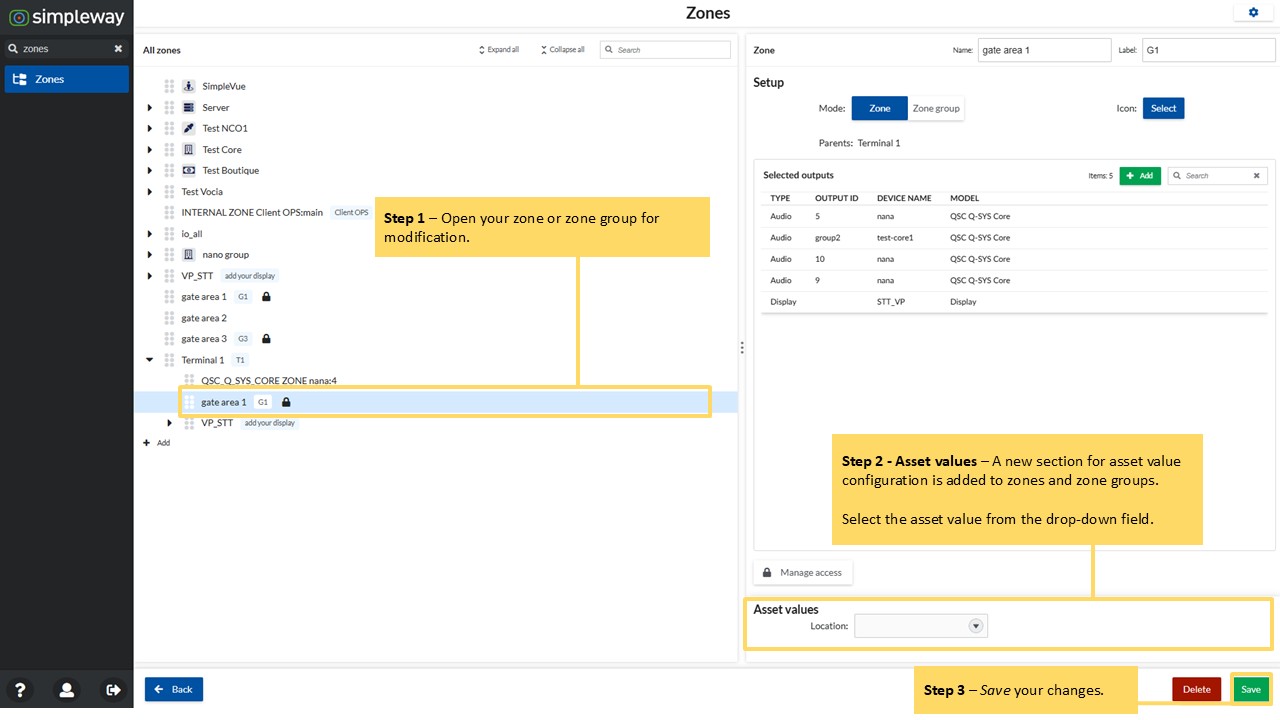Click the logout arrow icon in sidebar

112,690
